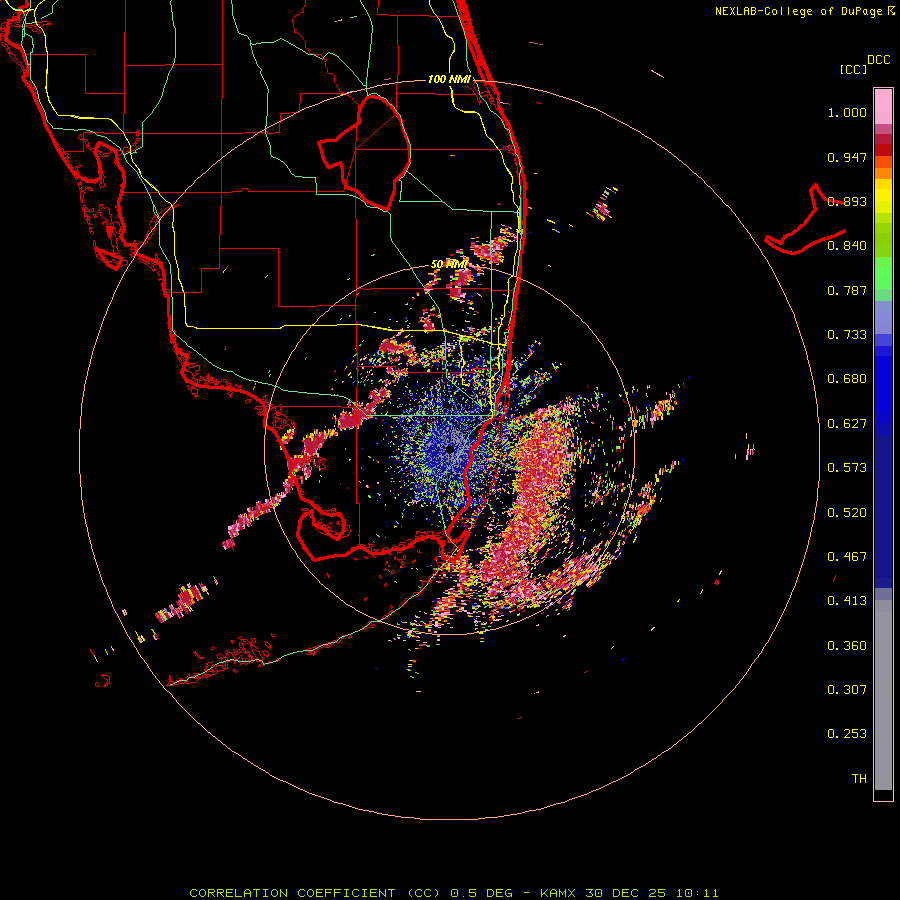Click the 100 NMI range ring label
900x900 pixels.
(x=449, y=79)
